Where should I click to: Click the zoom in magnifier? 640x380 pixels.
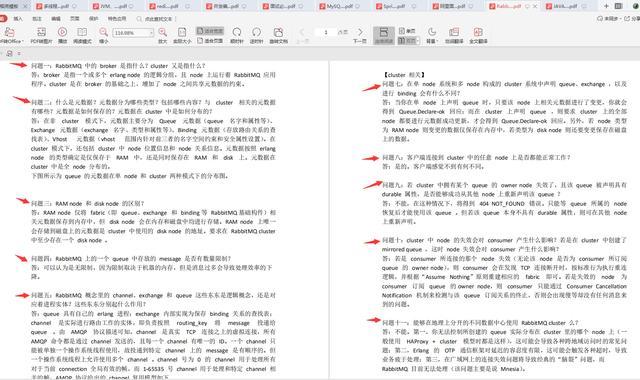click(162, 35)
